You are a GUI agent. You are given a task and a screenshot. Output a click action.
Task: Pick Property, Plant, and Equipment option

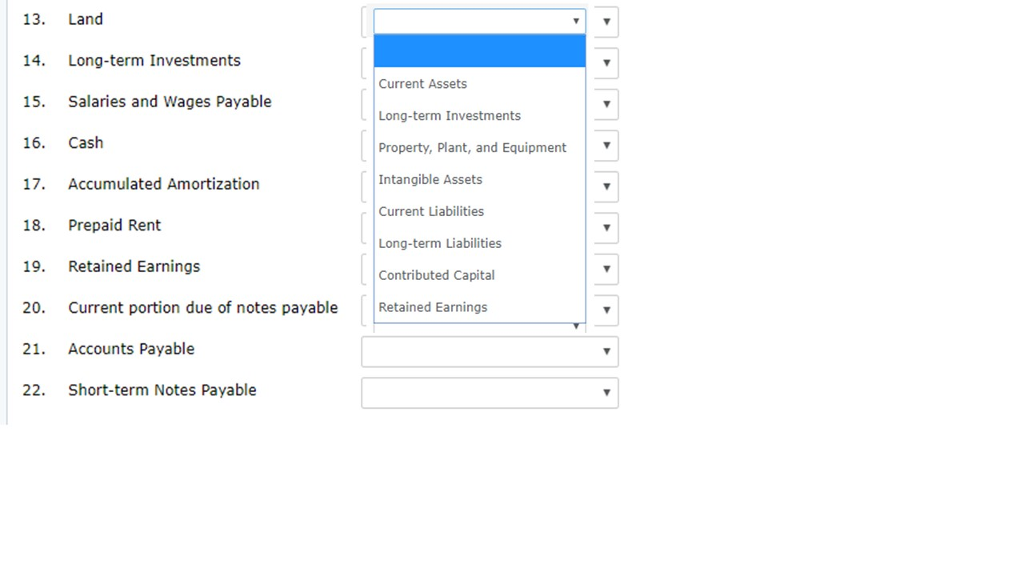tap(479, 148)
